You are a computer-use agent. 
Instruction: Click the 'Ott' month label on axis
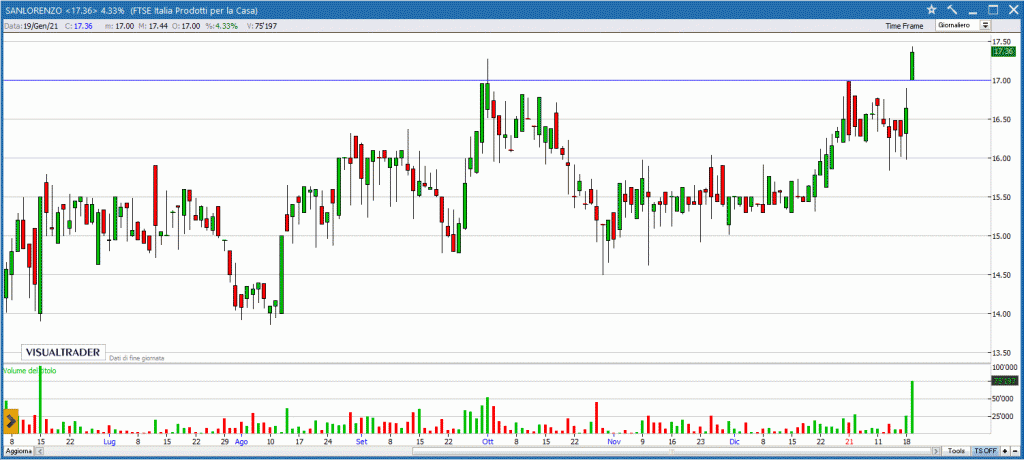(487, 442)
